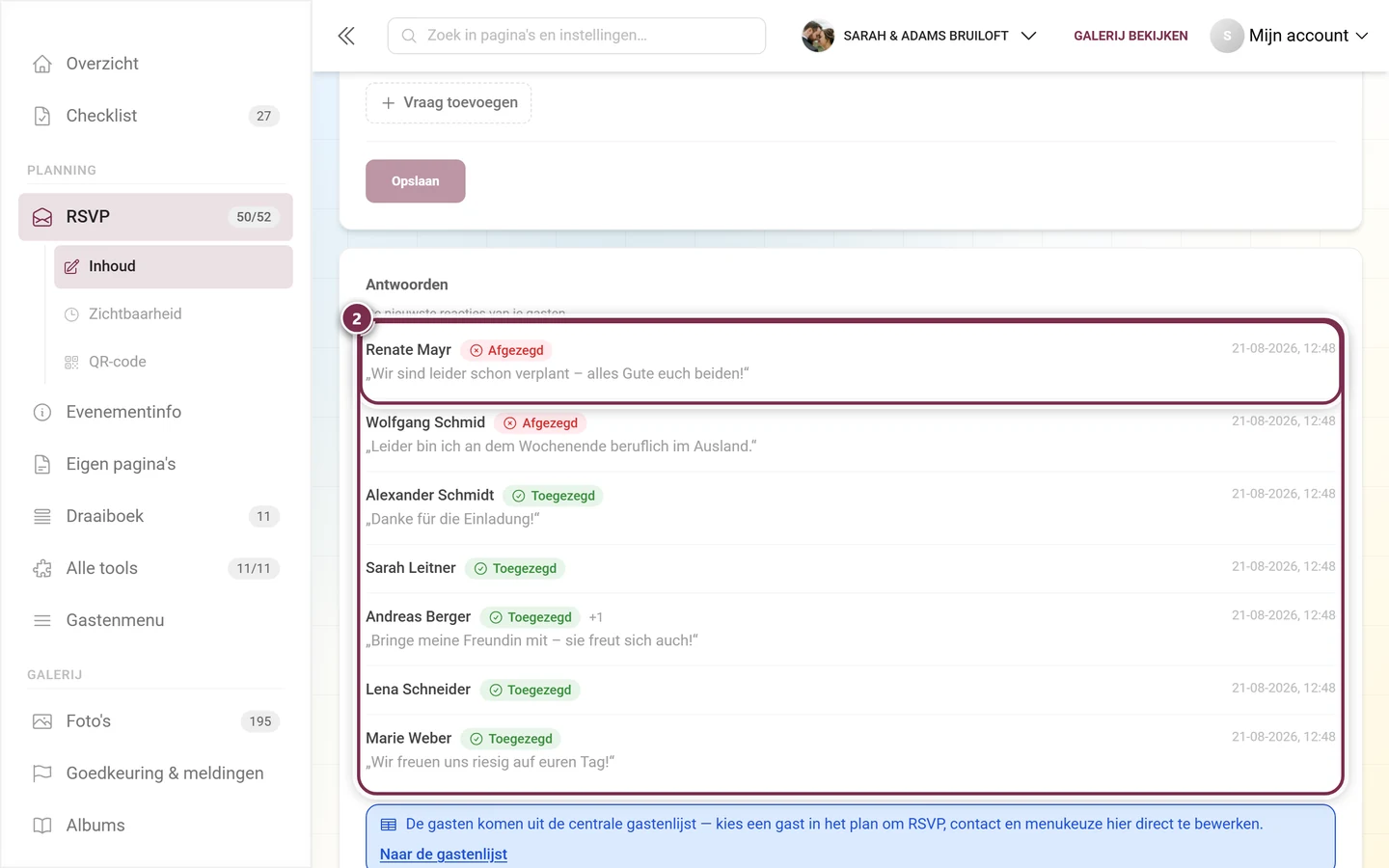
Task: Click Toegezegd badge next to Alexander Schmidt
Action: click(554, 496)
